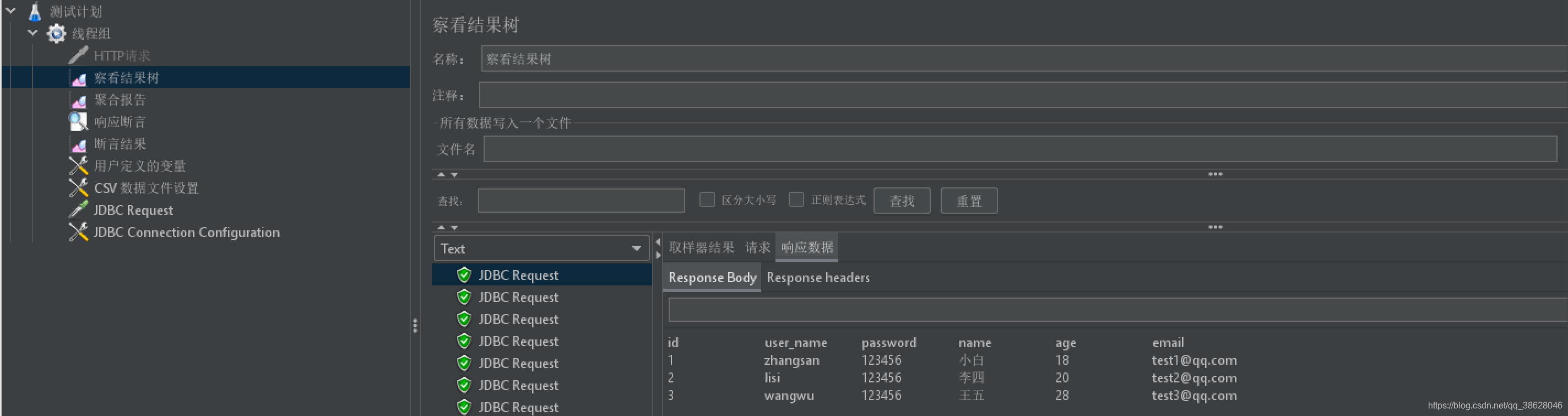
Task: Click the right expand arrow beside results list
Action: pyautogui.click(x=658, y=255)
